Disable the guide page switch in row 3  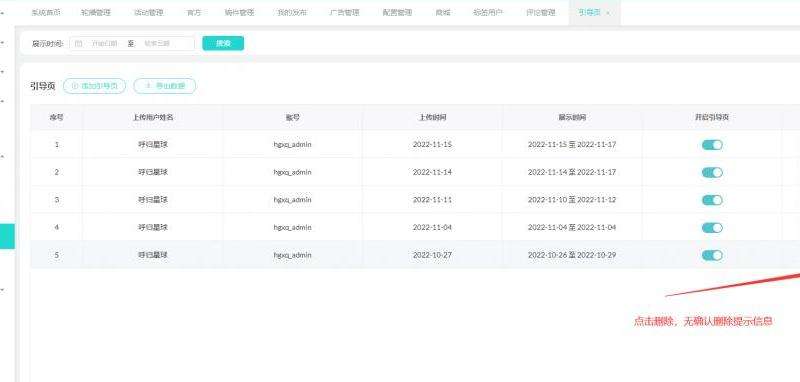[712, 200]
